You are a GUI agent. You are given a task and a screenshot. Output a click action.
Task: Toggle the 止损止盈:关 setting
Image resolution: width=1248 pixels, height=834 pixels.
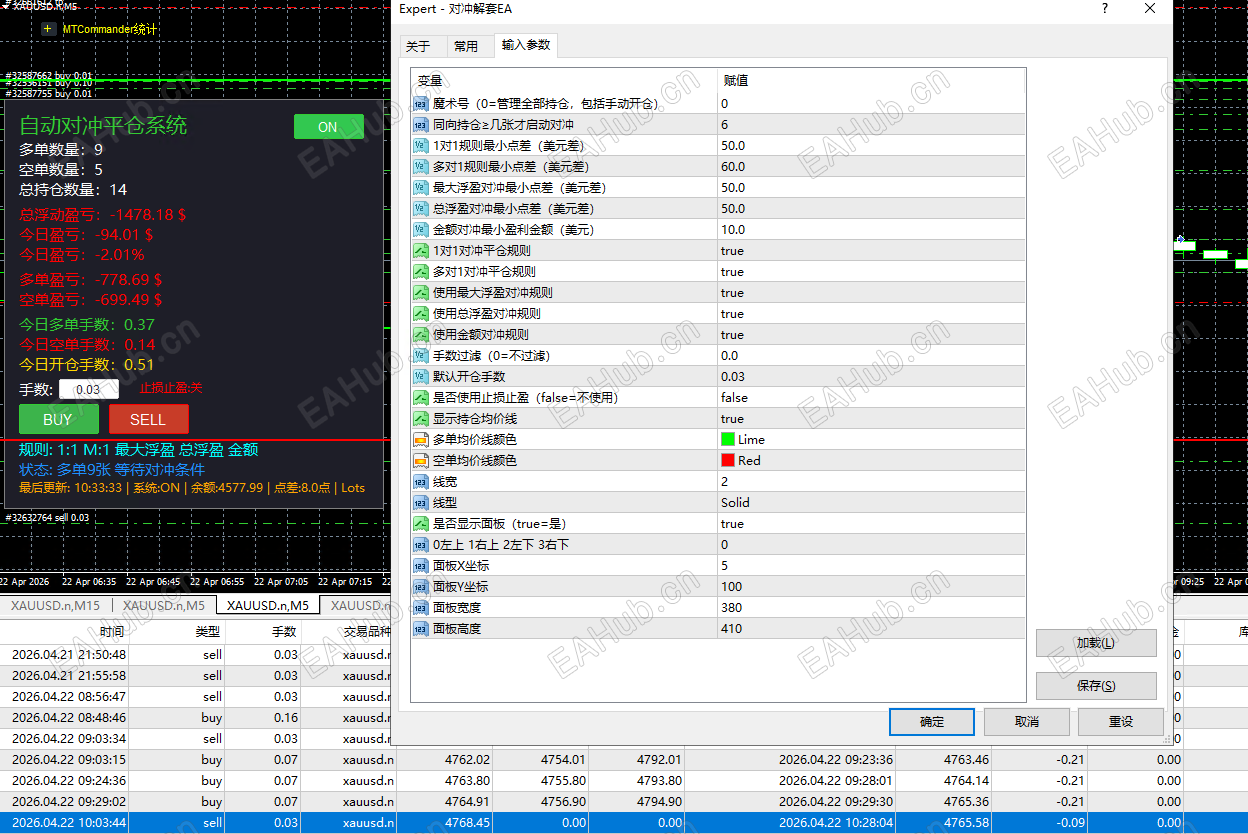pos(171,388)
